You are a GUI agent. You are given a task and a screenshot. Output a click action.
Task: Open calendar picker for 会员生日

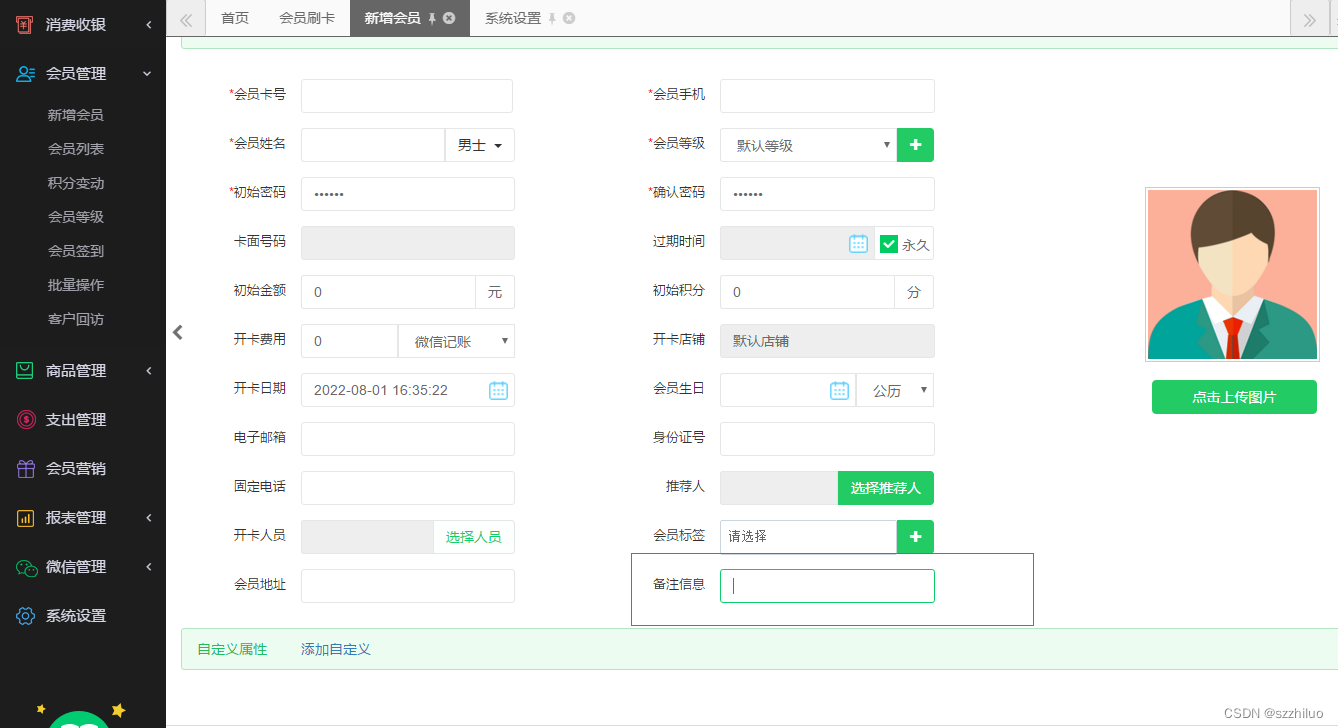[839, 390]
